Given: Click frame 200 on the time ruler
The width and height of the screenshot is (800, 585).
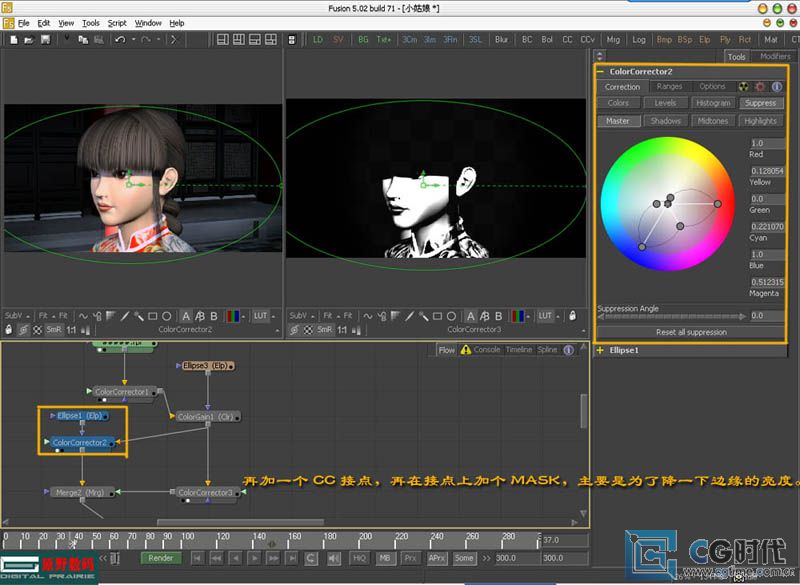Looking at the screenshot, I should (360, 542).
